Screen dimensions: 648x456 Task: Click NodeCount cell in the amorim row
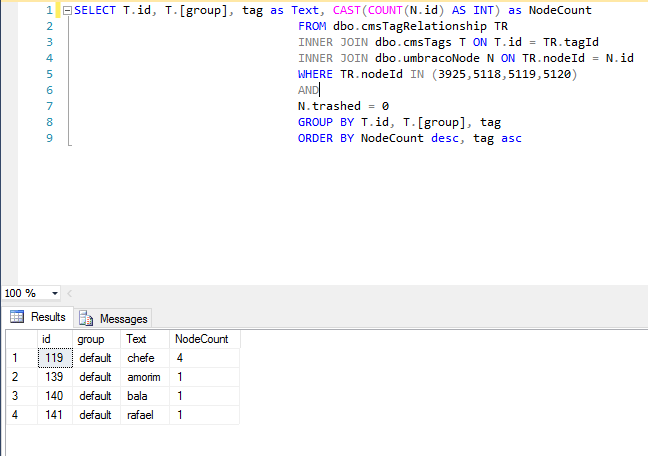205,377
